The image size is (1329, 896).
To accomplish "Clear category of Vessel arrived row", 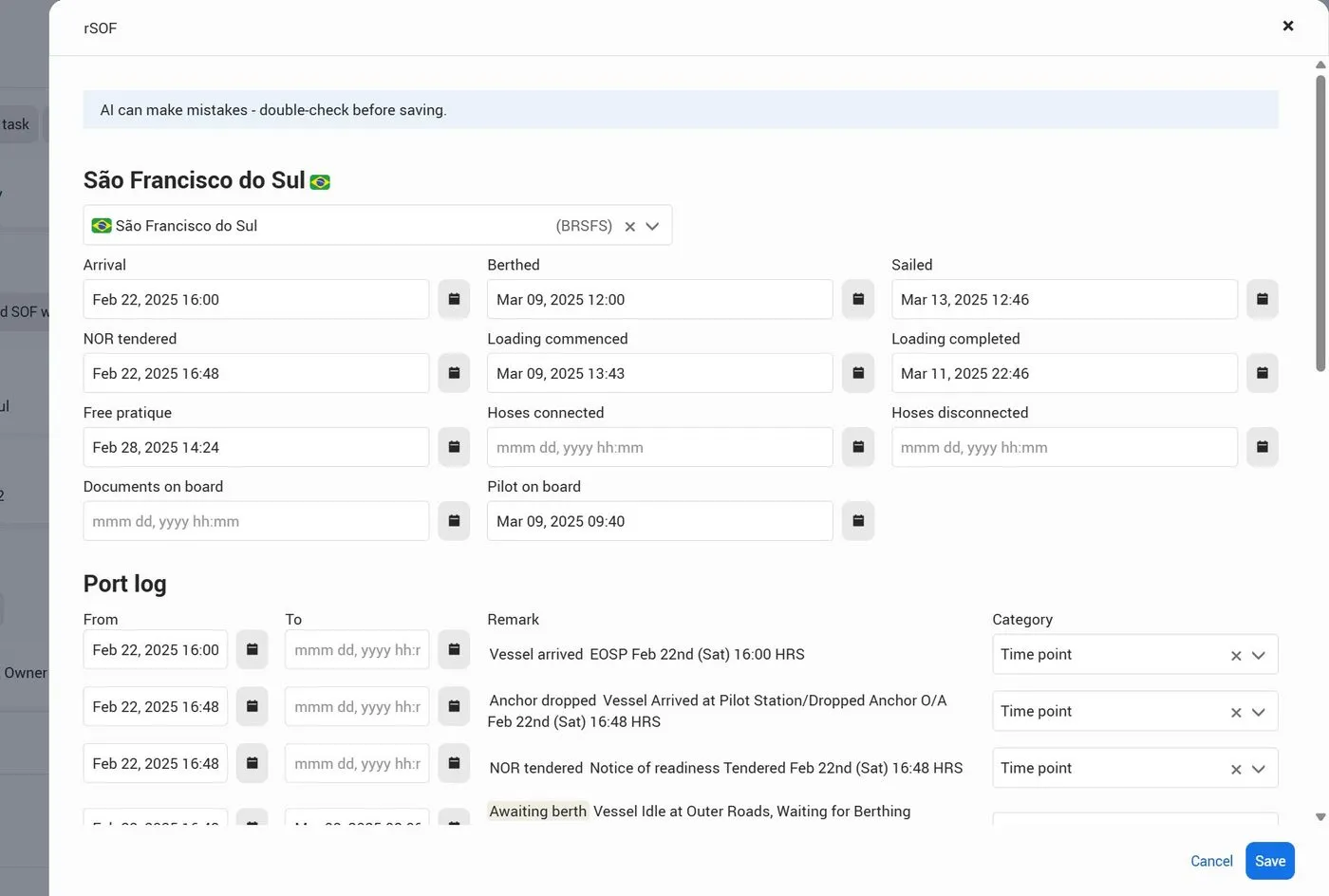I will tap(1236, 656).
